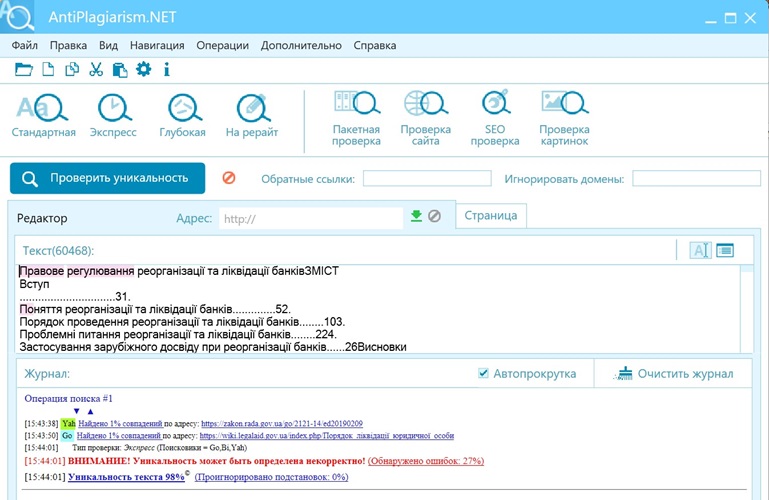Focus the Игнорировать домены input field
769x500 pixels.
coord(696,178)
